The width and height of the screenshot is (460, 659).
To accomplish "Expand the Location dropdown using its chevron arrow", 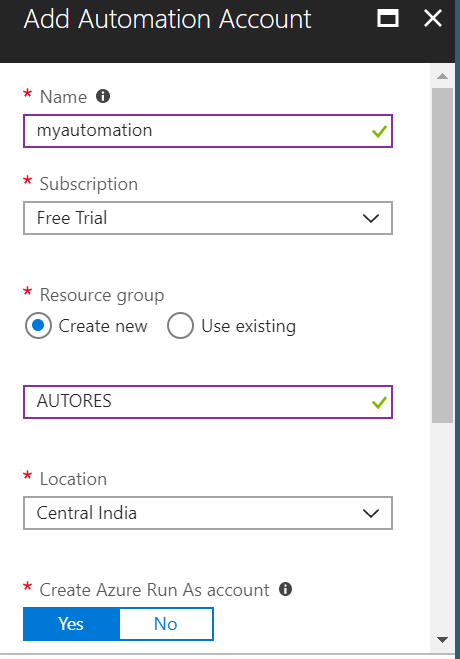I will tap(371, 513).
